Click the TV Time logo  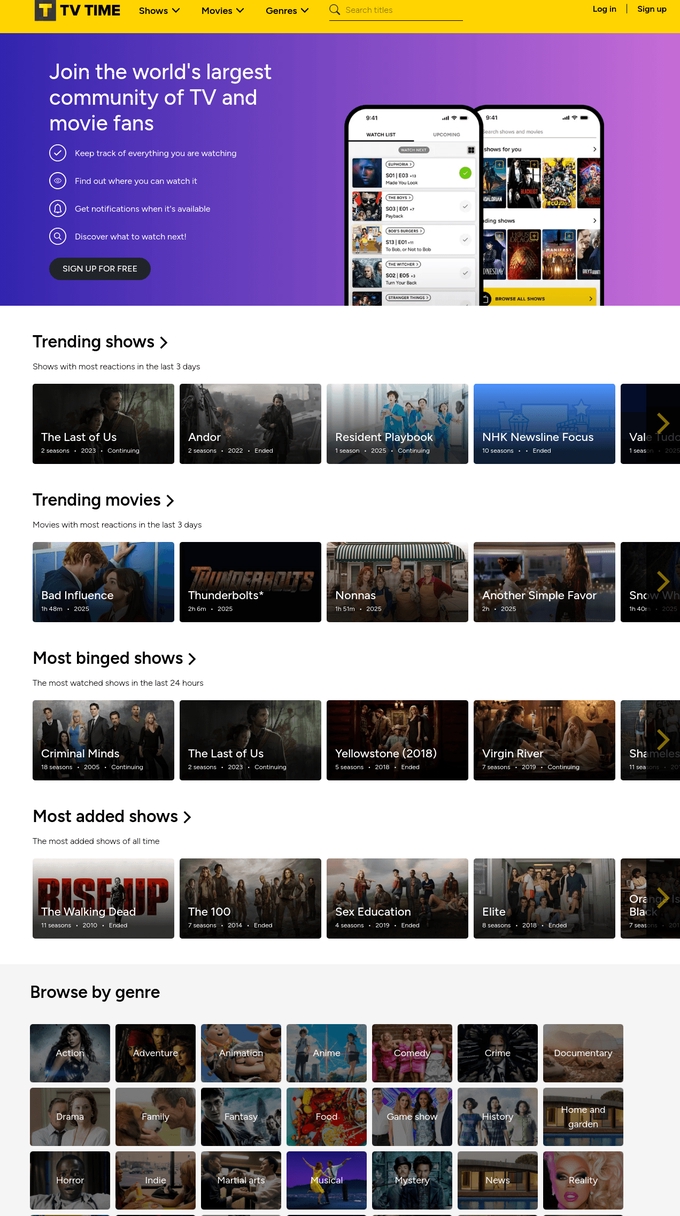click(77, 10)
